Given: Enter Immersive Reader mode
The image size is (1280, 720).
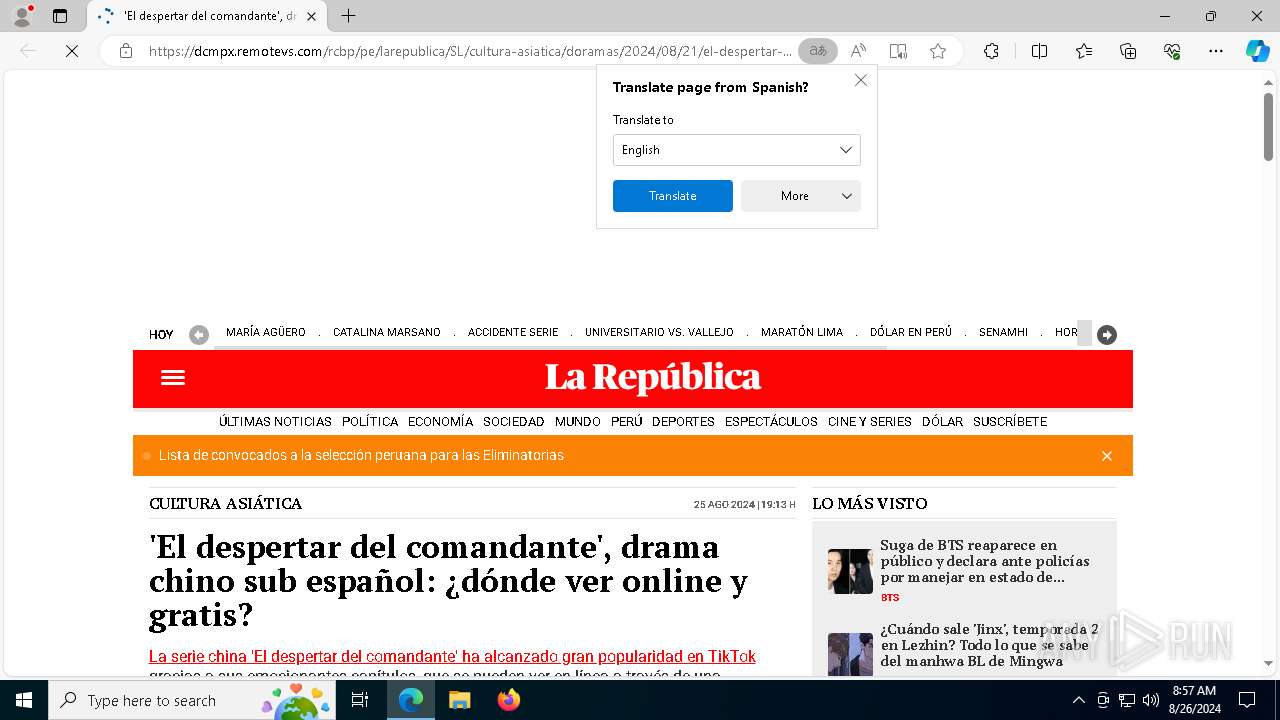Looking at the screenshot, I should pyautogui.click(x=898, y=51).
